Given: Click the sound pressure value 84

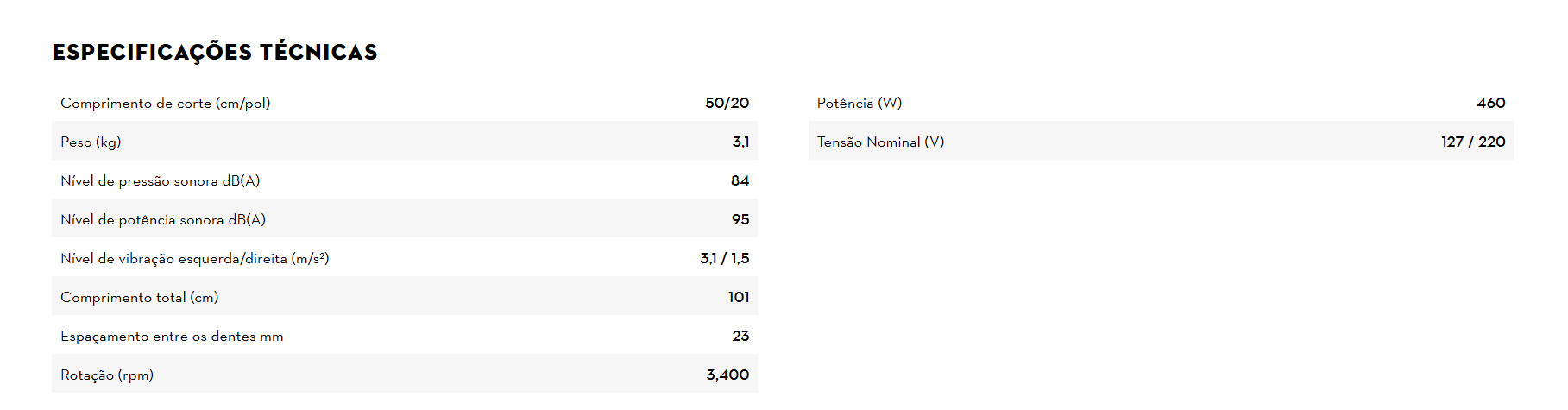Looking at the screenshot, I should (740, 181).
